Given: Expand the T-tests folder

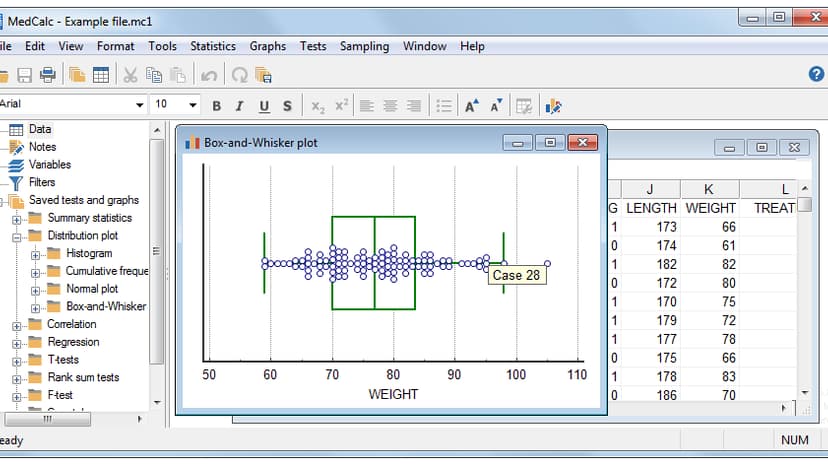Looking at the screenshot, I should coord(17,362).
